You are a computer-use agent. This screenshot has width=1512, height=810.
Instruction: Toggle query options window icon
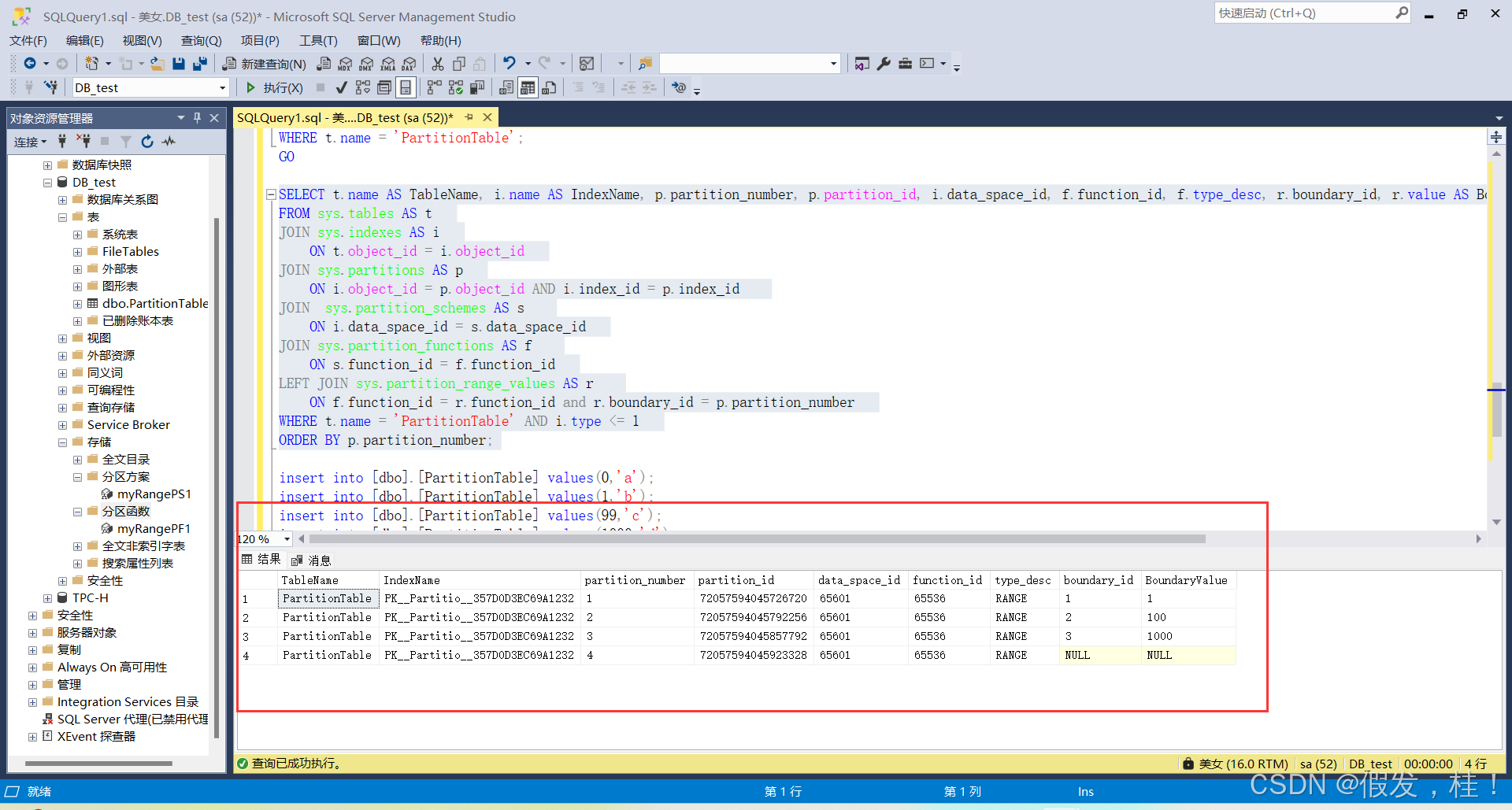384,87
